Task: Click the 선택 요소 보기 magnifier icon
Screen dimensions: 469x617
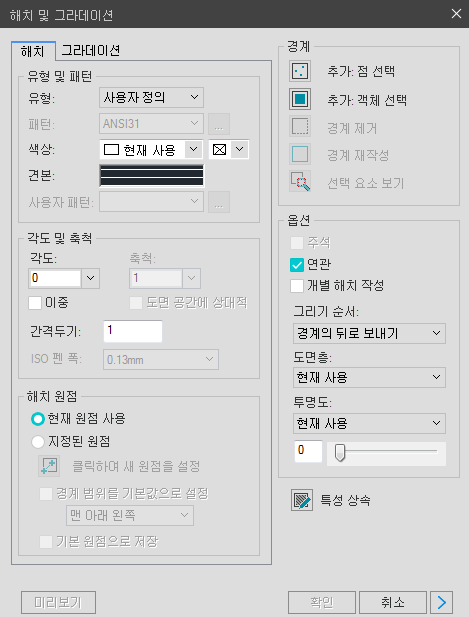Action: point(300,181)
